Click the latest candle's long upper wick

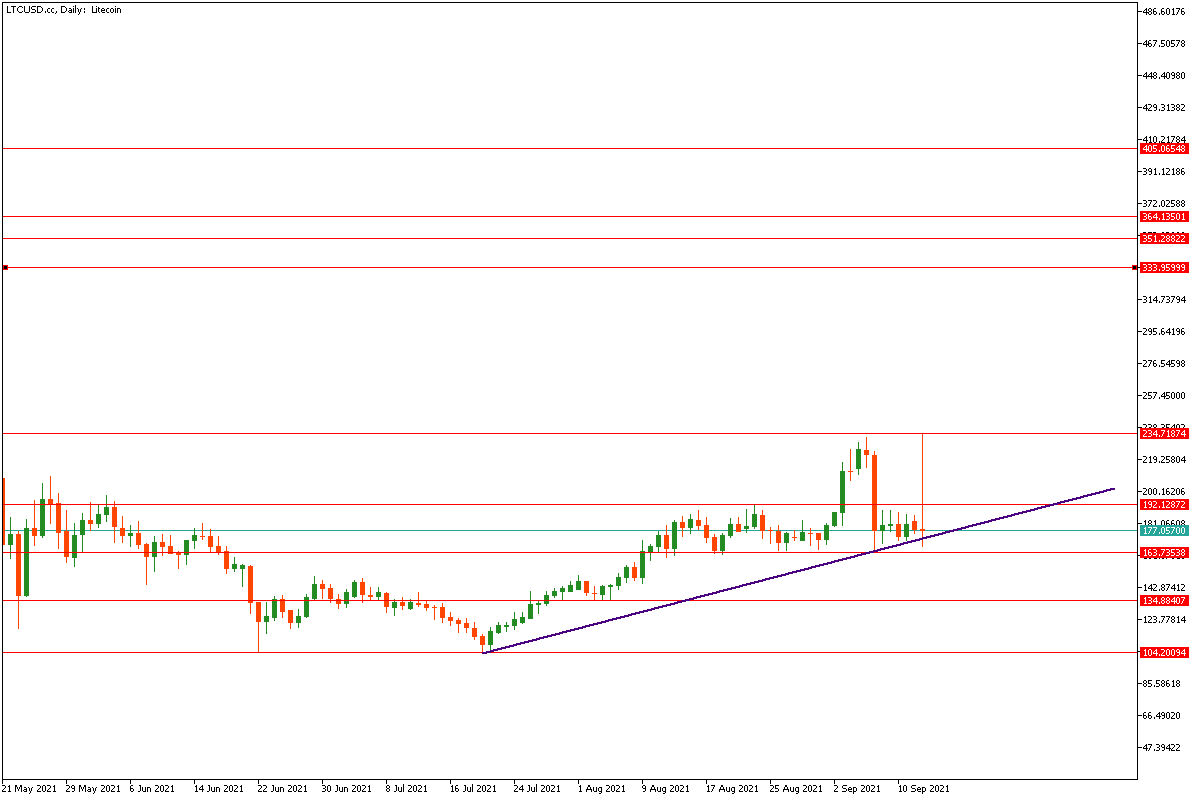922,470
